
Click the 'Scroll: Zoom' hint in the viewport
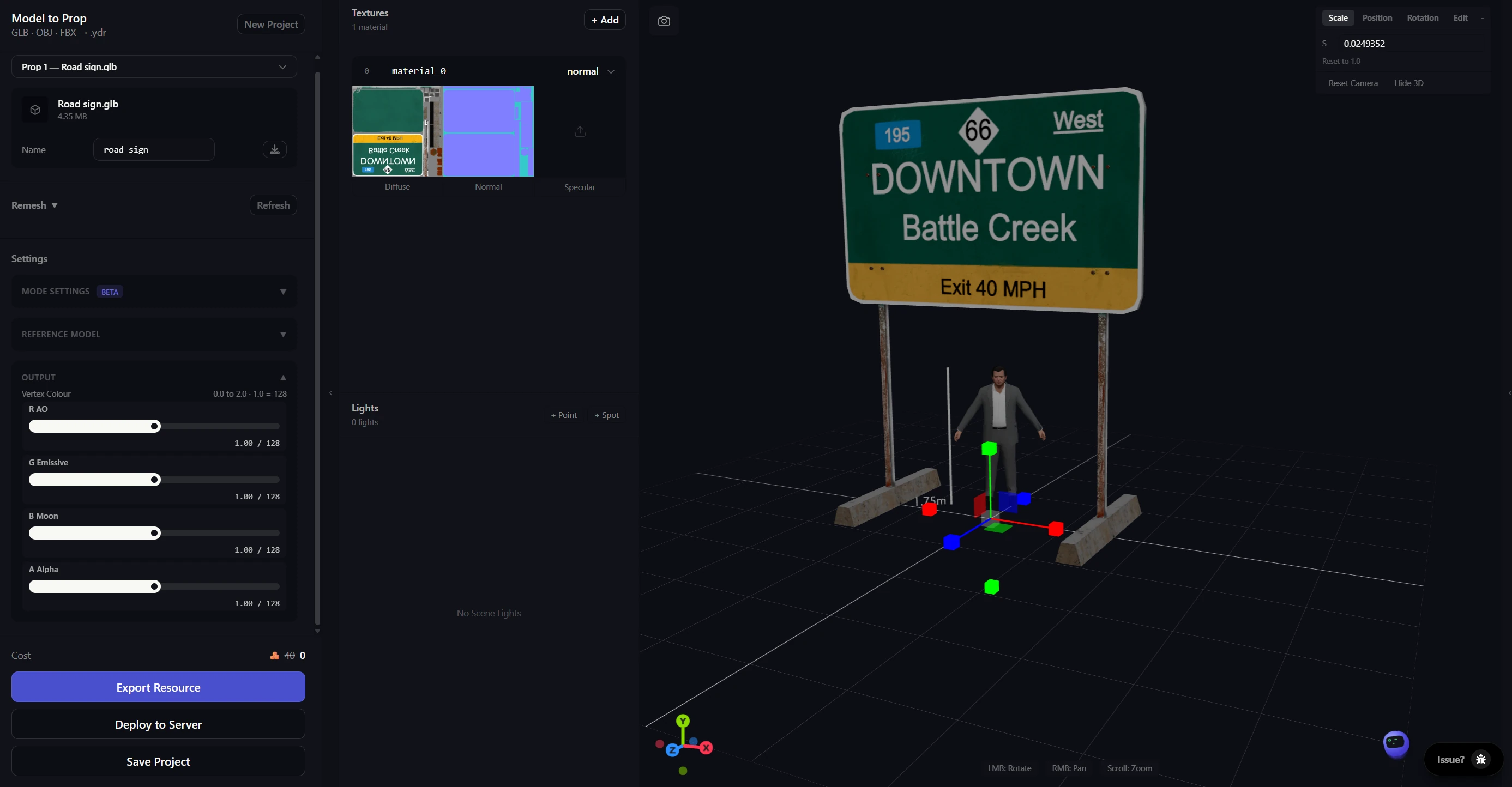pos(1130,768)
